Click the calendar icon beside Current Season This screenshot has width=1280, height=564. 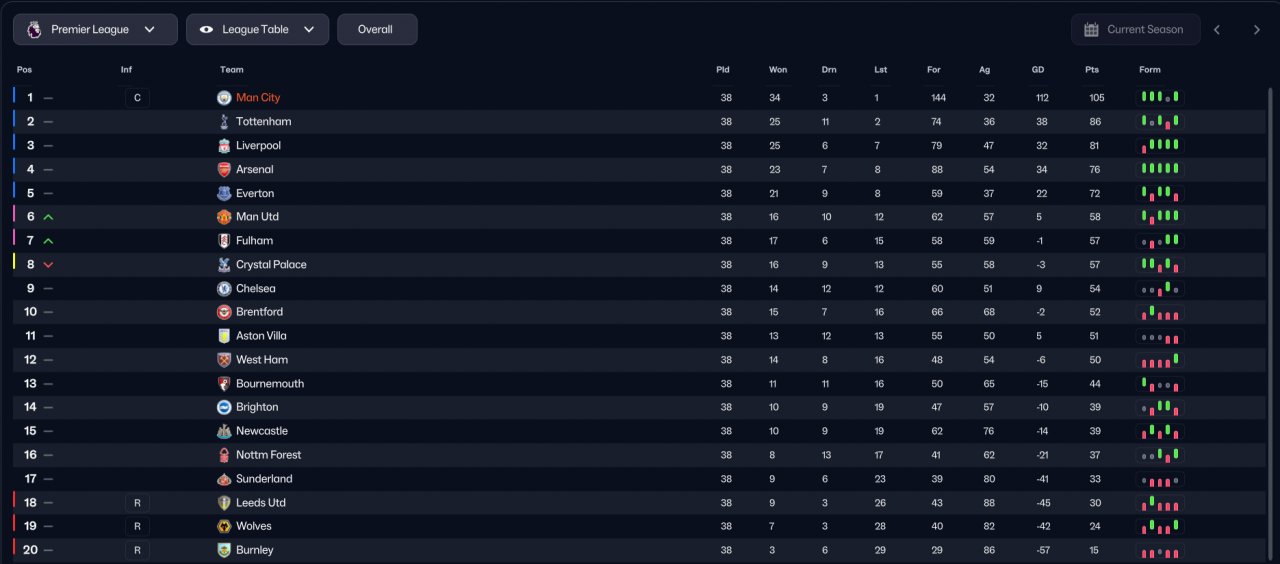coord(1091,30)
